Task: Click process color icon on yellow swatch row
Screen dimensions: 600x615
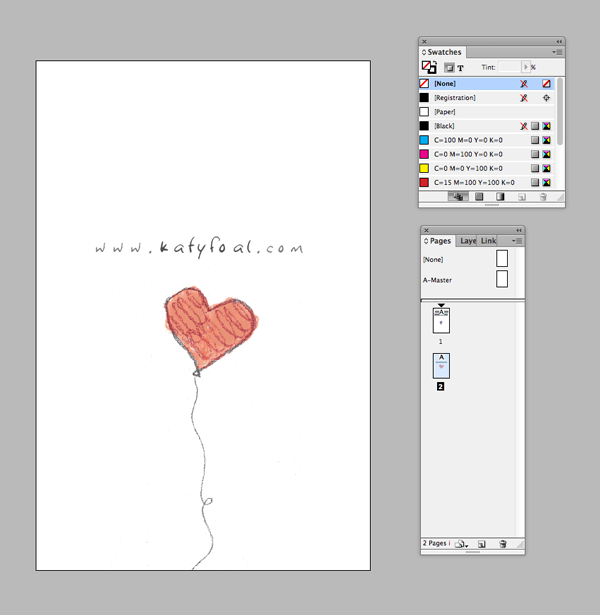Action: pos(535,168)
